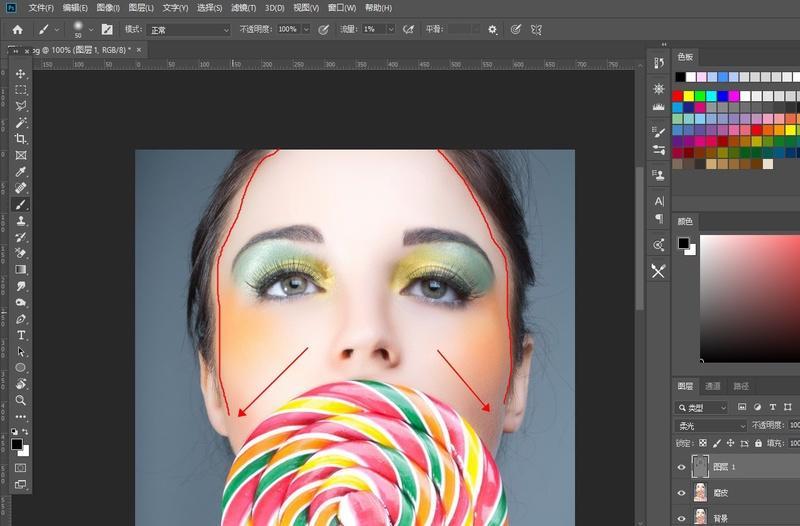The image size is (800, 526).
Task: Open tool preset picker arrow
Action: pyautogui.click(x=57, y=30)
